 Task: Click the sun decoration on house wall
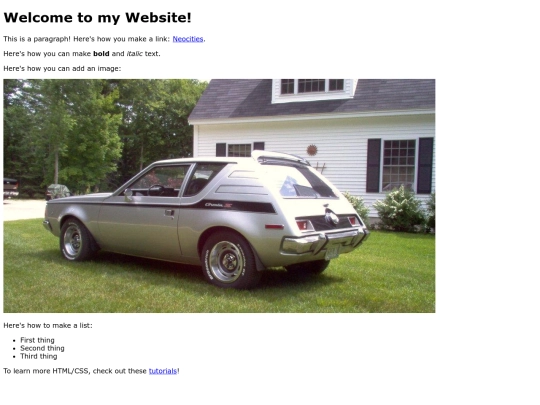pos(312,150)
